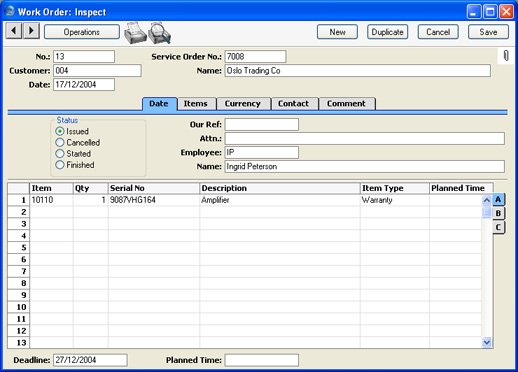Click the Item Type column header
Image resolution: width=518 pixels, height=372 pixels.
(395, 188)
